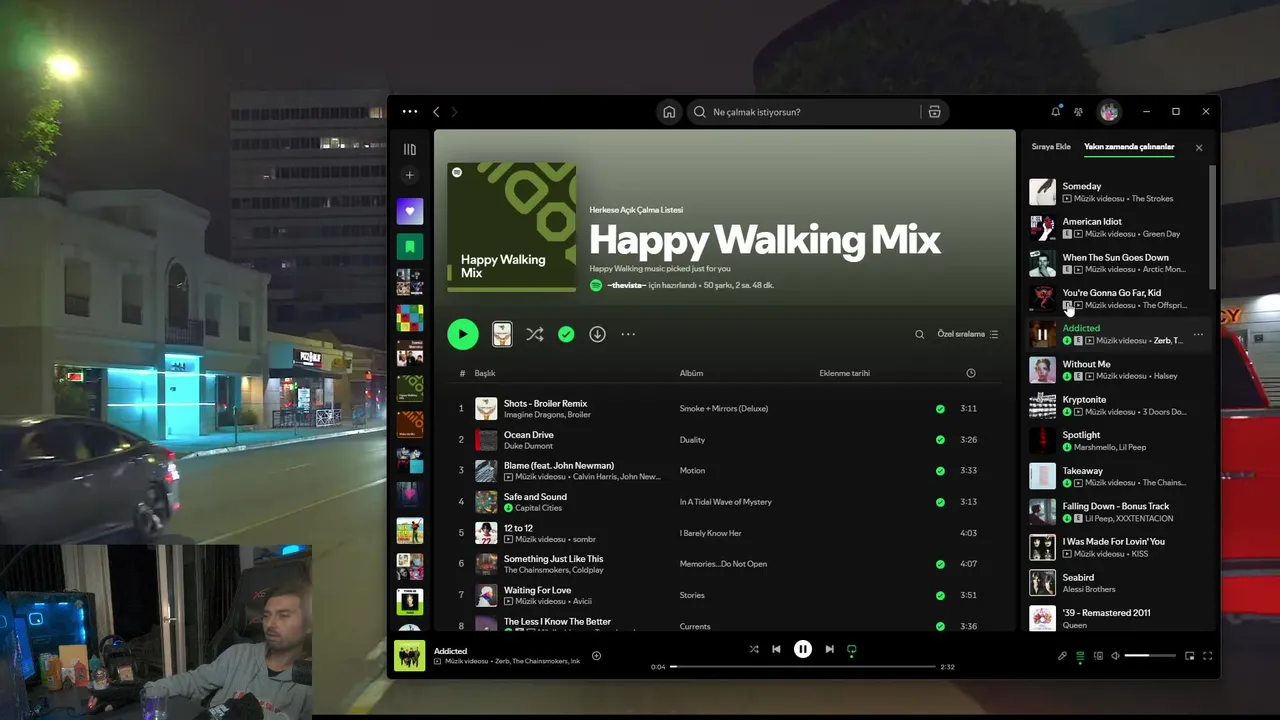Screen dimensions: 1280x720
Task: Toggle the saved checkmark for Something Just Like This
Action: pos(940,564)
